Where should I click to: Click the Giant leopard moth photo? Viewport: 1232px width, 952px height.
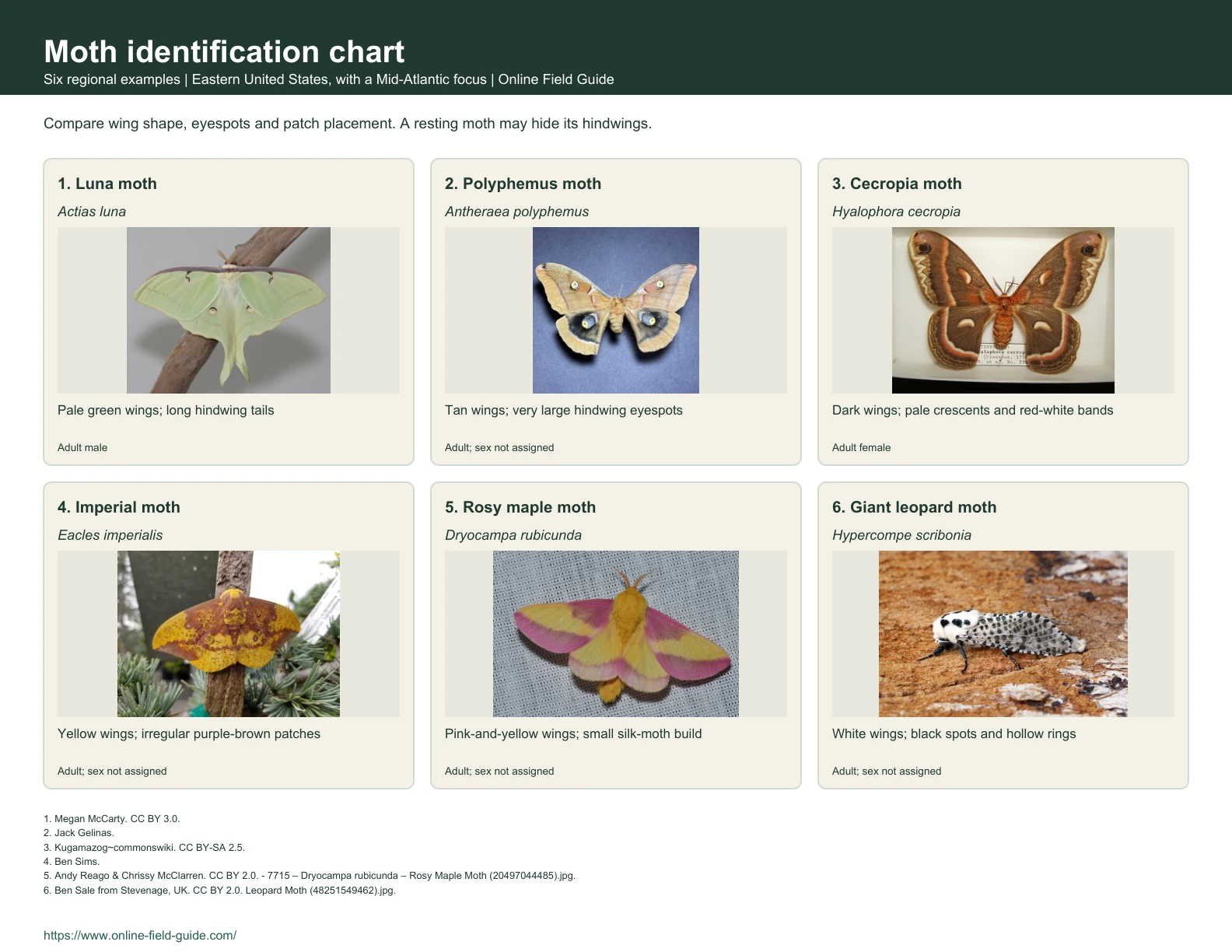1003,634
